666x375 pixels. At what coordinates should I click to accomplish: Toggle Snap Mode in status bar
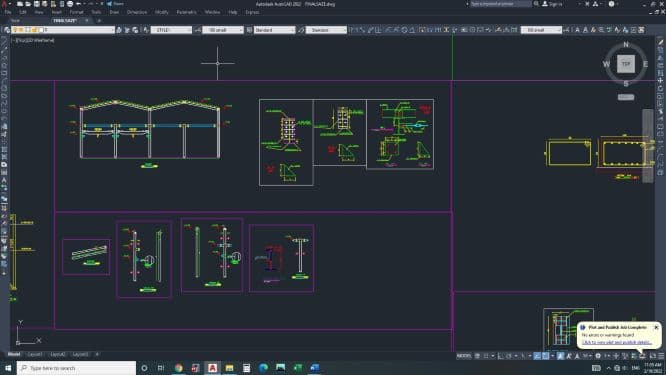[486, 356]
